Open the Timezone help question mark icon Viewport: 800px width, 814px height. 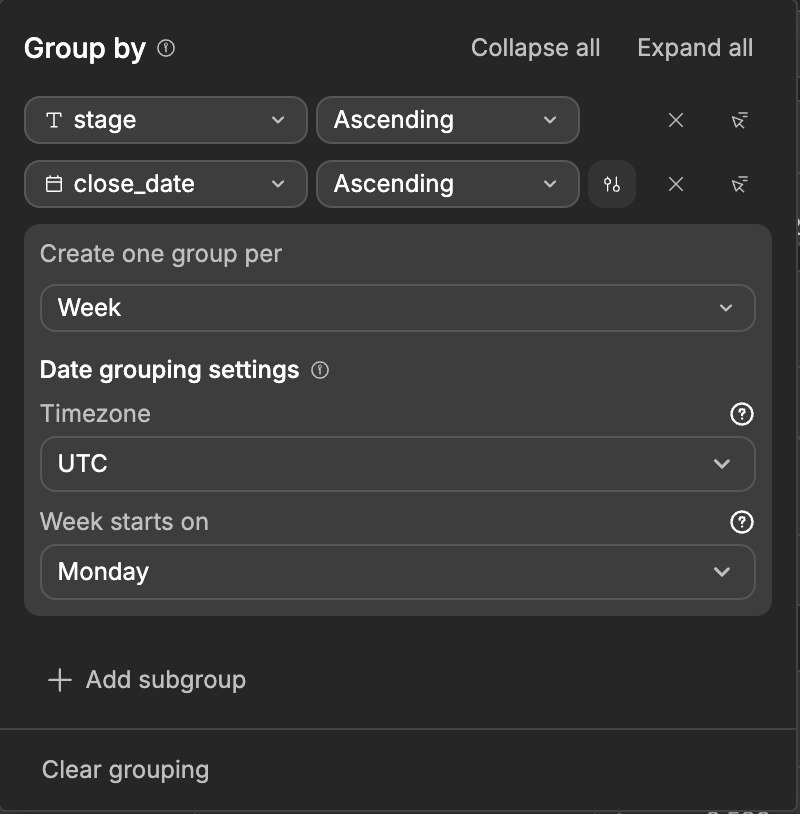coord(741,414)
